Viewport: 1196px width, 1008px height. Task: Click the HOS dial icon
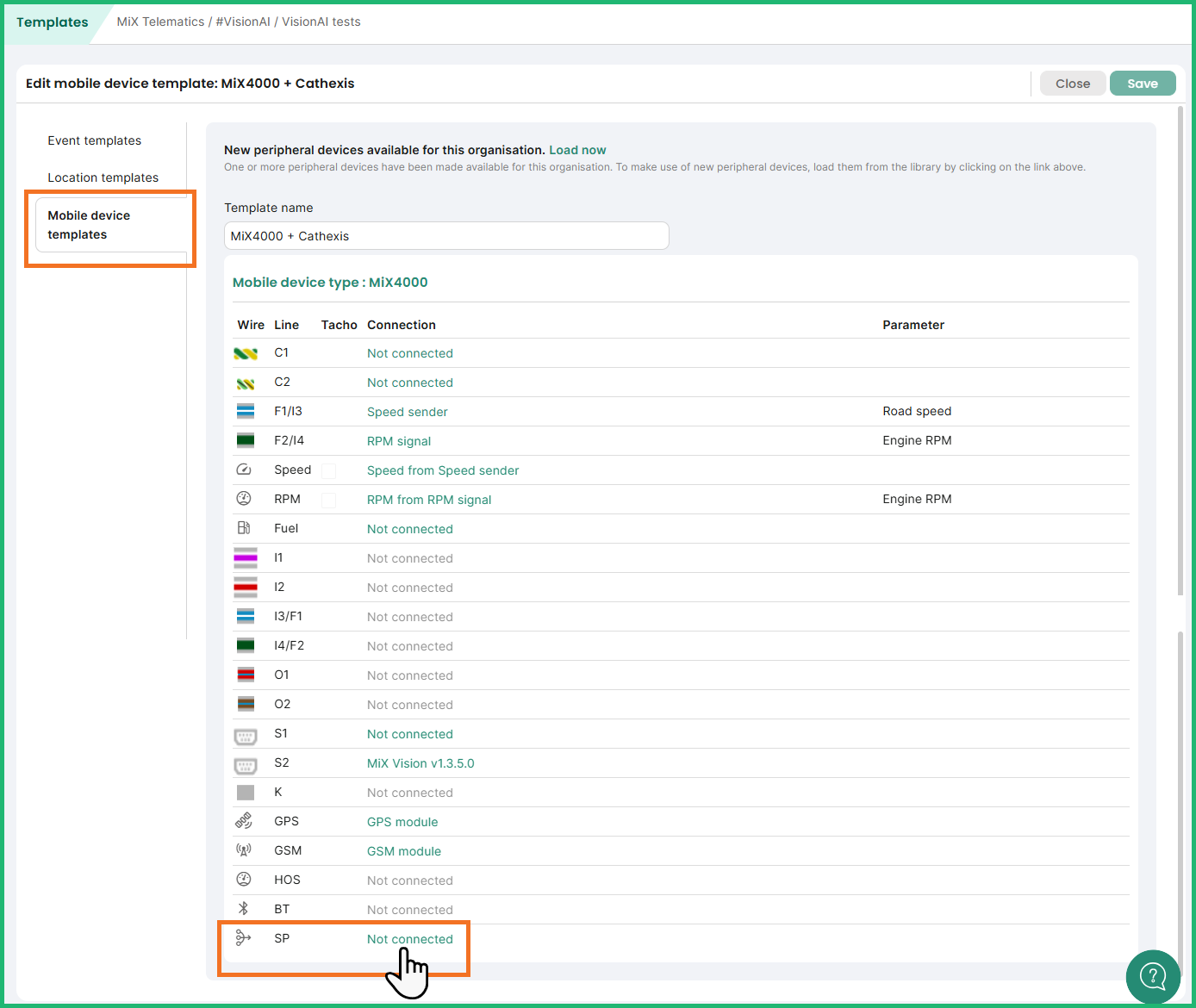pos(244,880)
